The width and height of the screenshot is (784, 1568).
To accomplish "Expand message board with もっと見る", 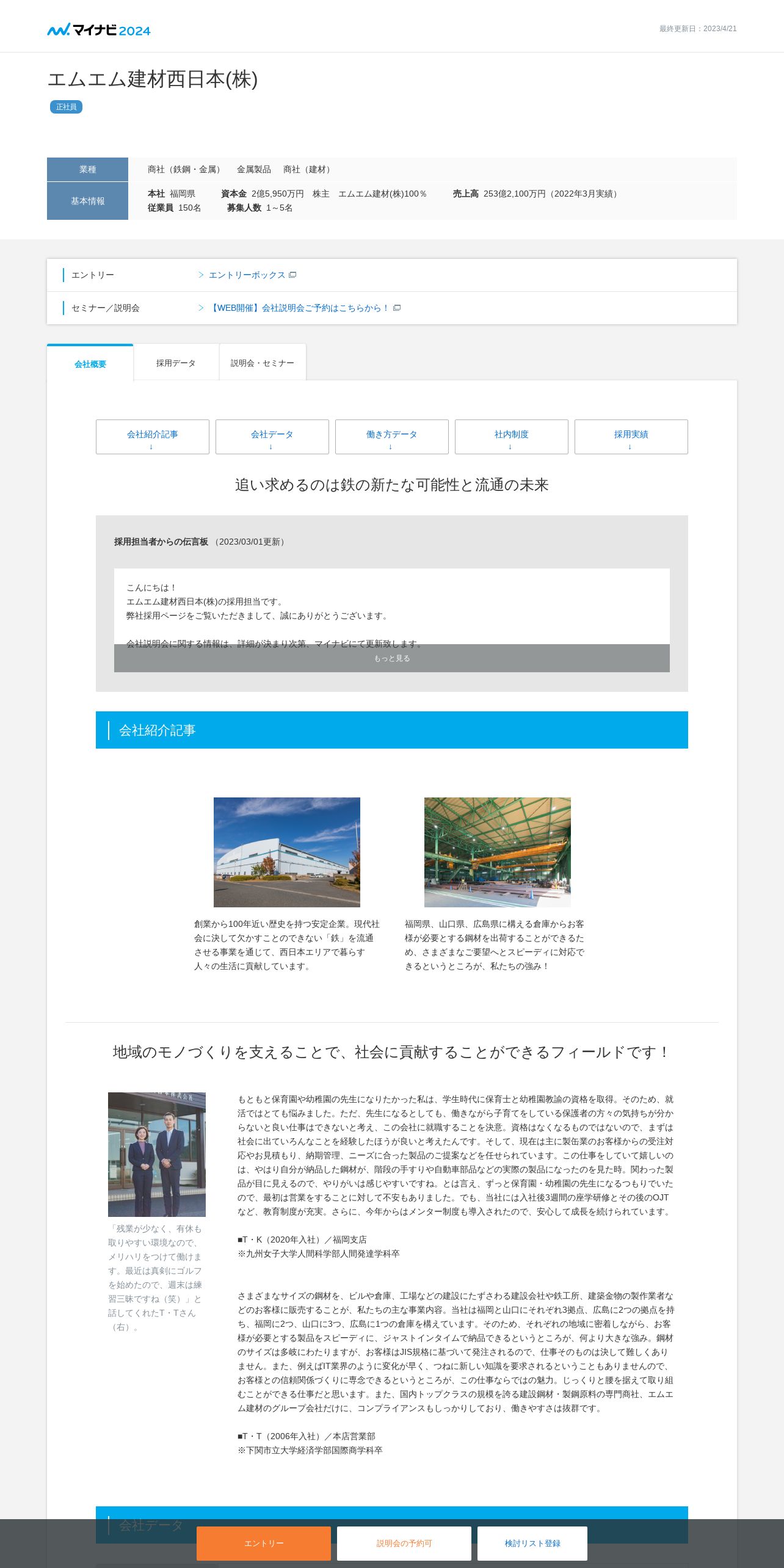I will [x=392, y=658].
